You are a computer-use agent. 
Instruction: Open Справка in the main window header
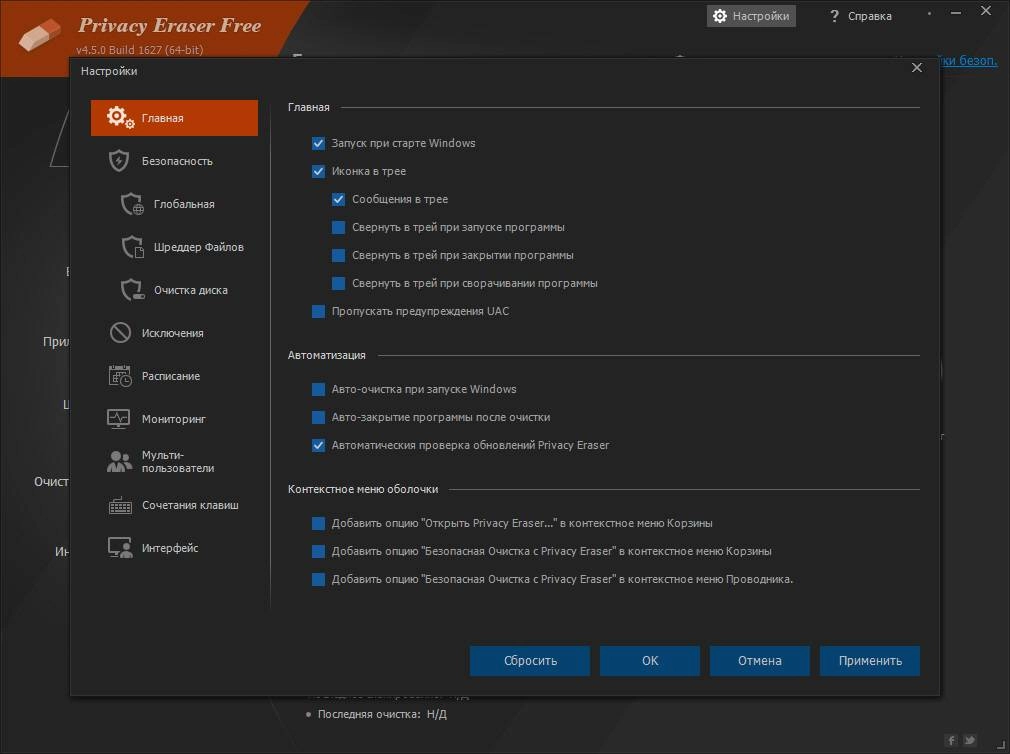click(x=861, y=16)
